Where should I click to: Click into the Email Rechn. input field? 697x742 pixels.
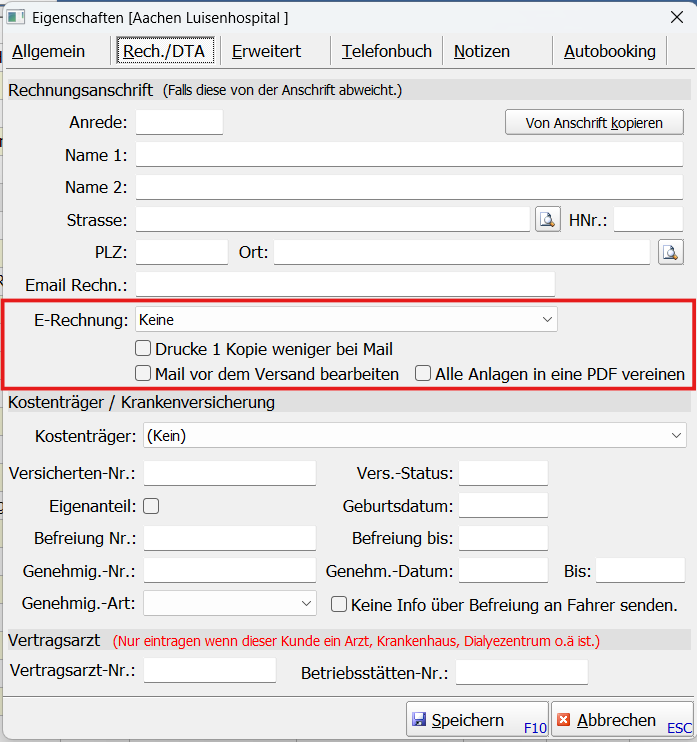point(344,285)
